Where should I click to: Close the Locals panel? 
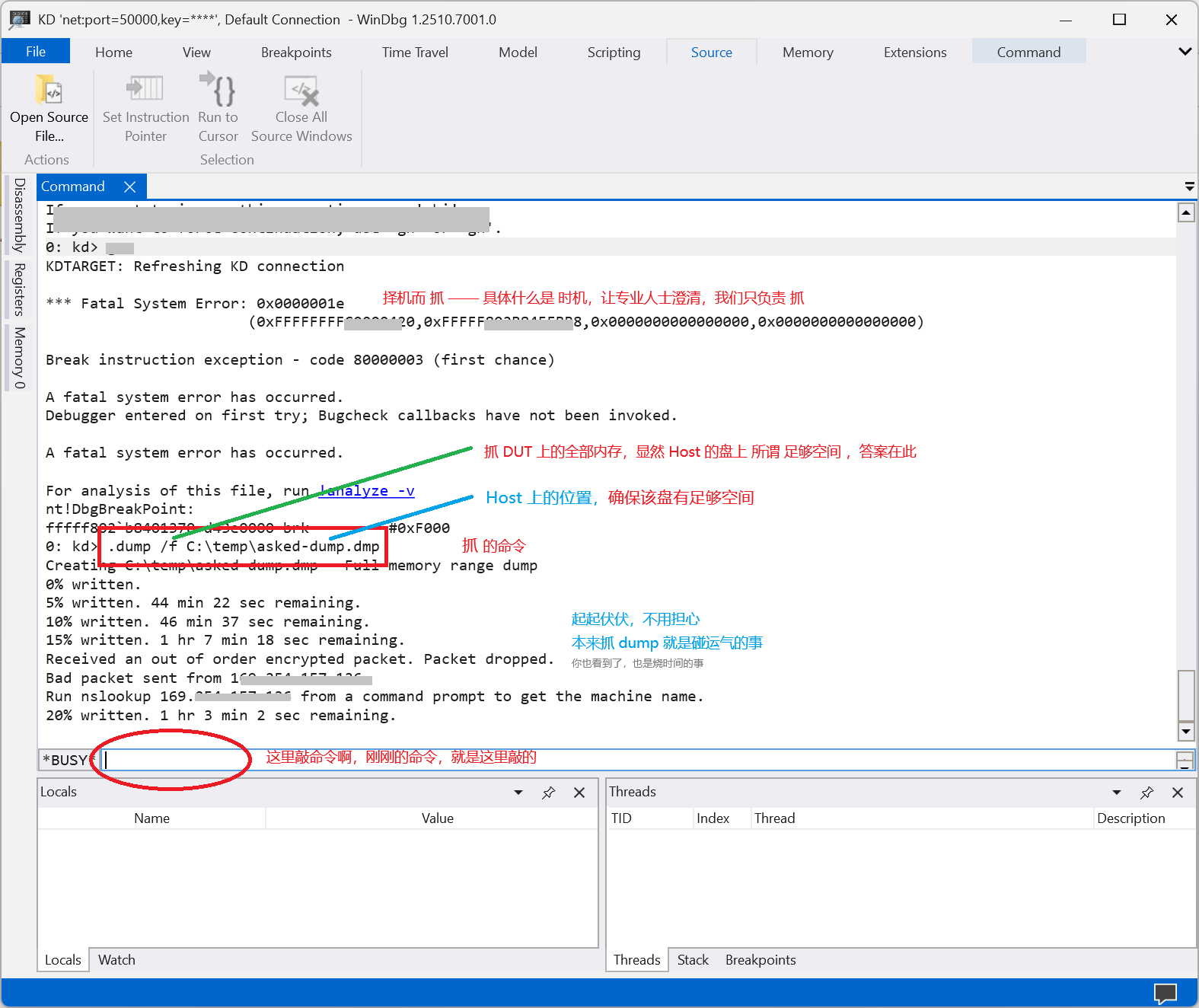(x=579, y=793)
